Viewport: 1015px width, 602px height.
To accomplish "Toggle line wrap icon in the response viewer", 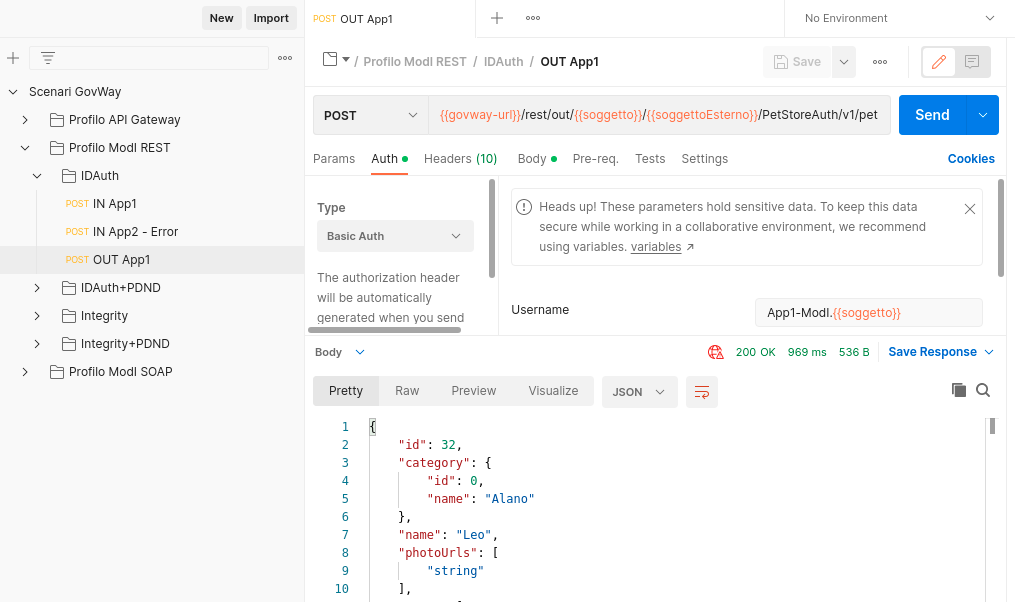I will (x=702, y=392).
